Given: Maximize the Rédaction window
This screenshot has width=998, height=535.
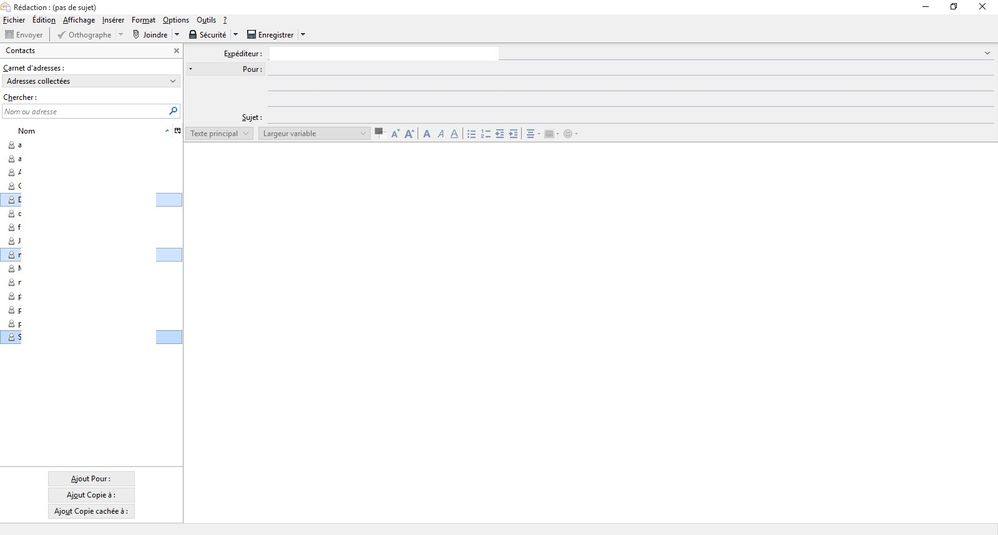Looking at the screenshot, I should coord(953,6).
